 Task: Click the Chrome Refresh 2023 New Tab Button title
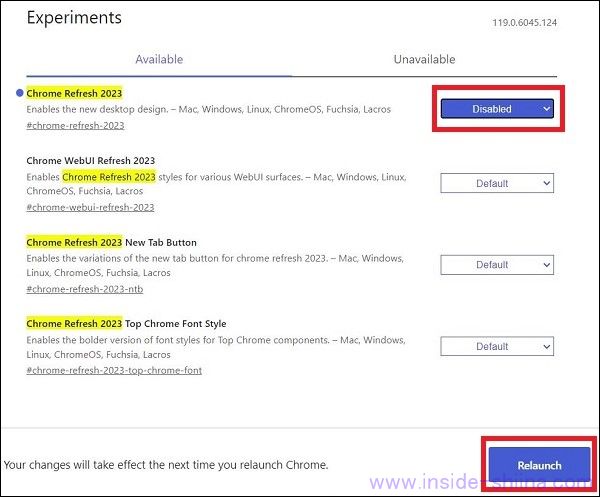(x=111, y=243)
